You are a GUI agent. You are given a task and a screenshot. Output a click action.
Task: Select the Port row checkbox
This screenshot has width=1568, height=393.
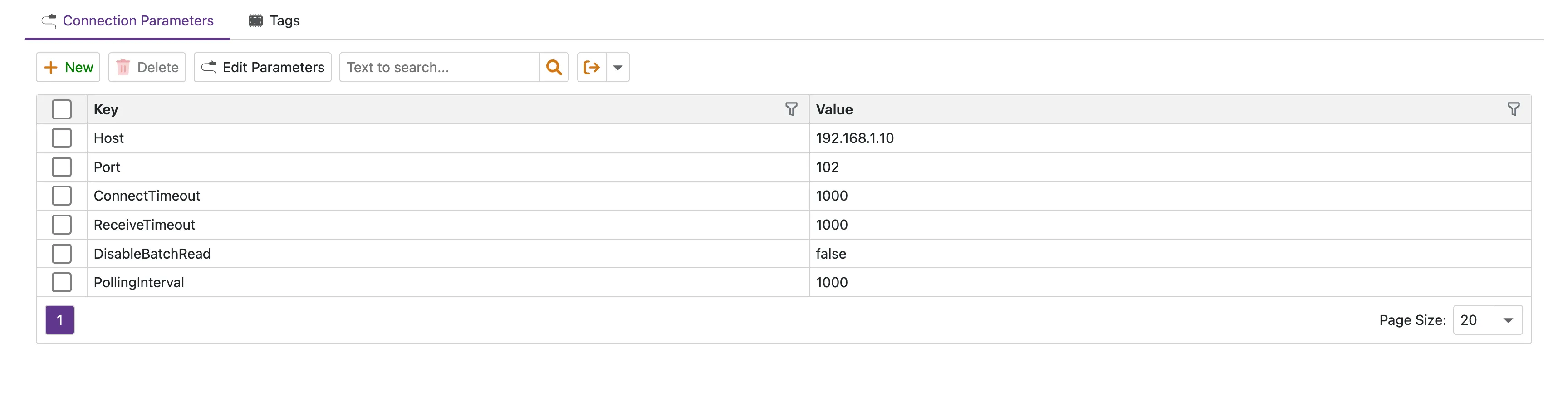click(x=62, y=167)
